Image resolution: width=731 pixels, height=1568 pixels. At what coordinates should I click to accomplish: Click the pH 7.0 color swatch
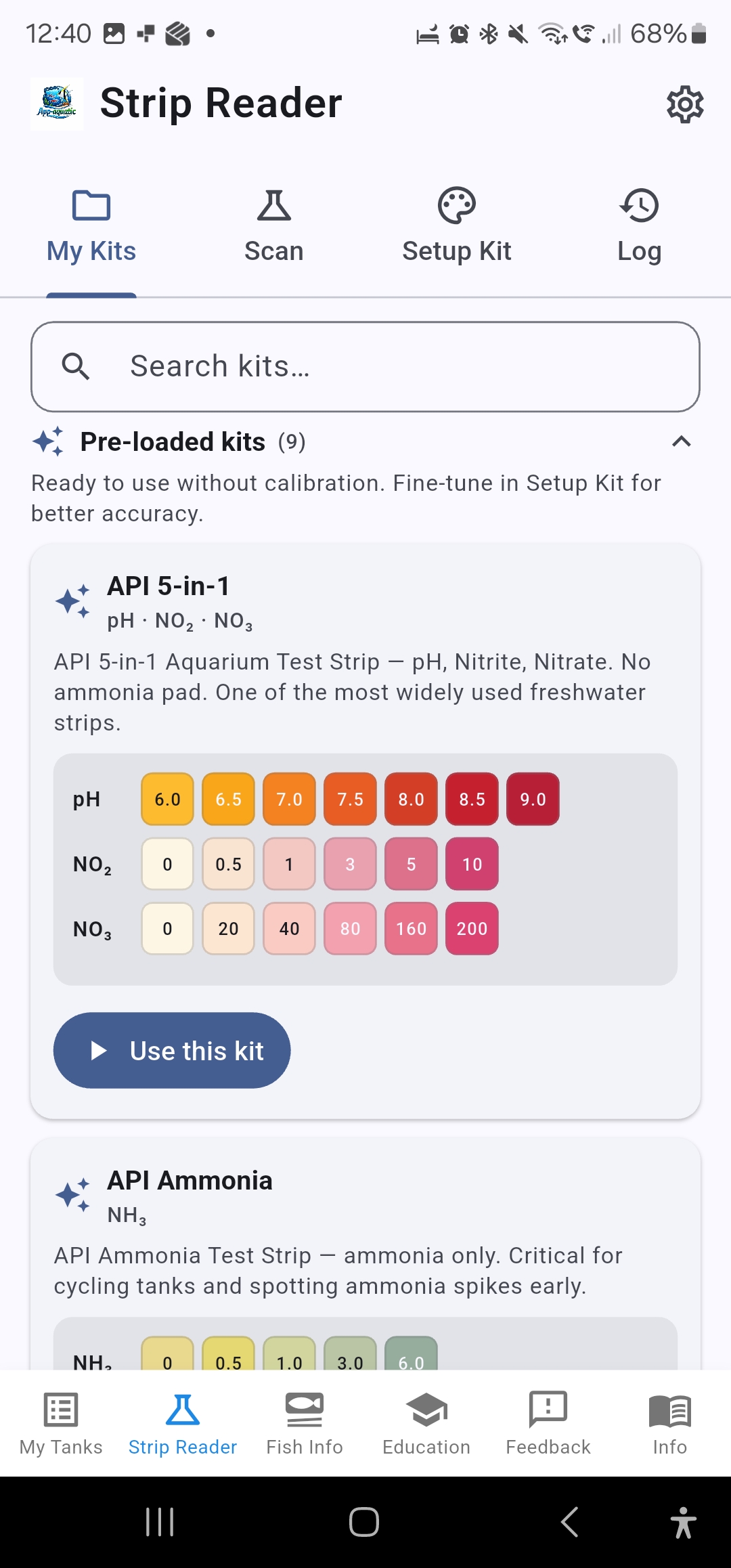[289, 800]
